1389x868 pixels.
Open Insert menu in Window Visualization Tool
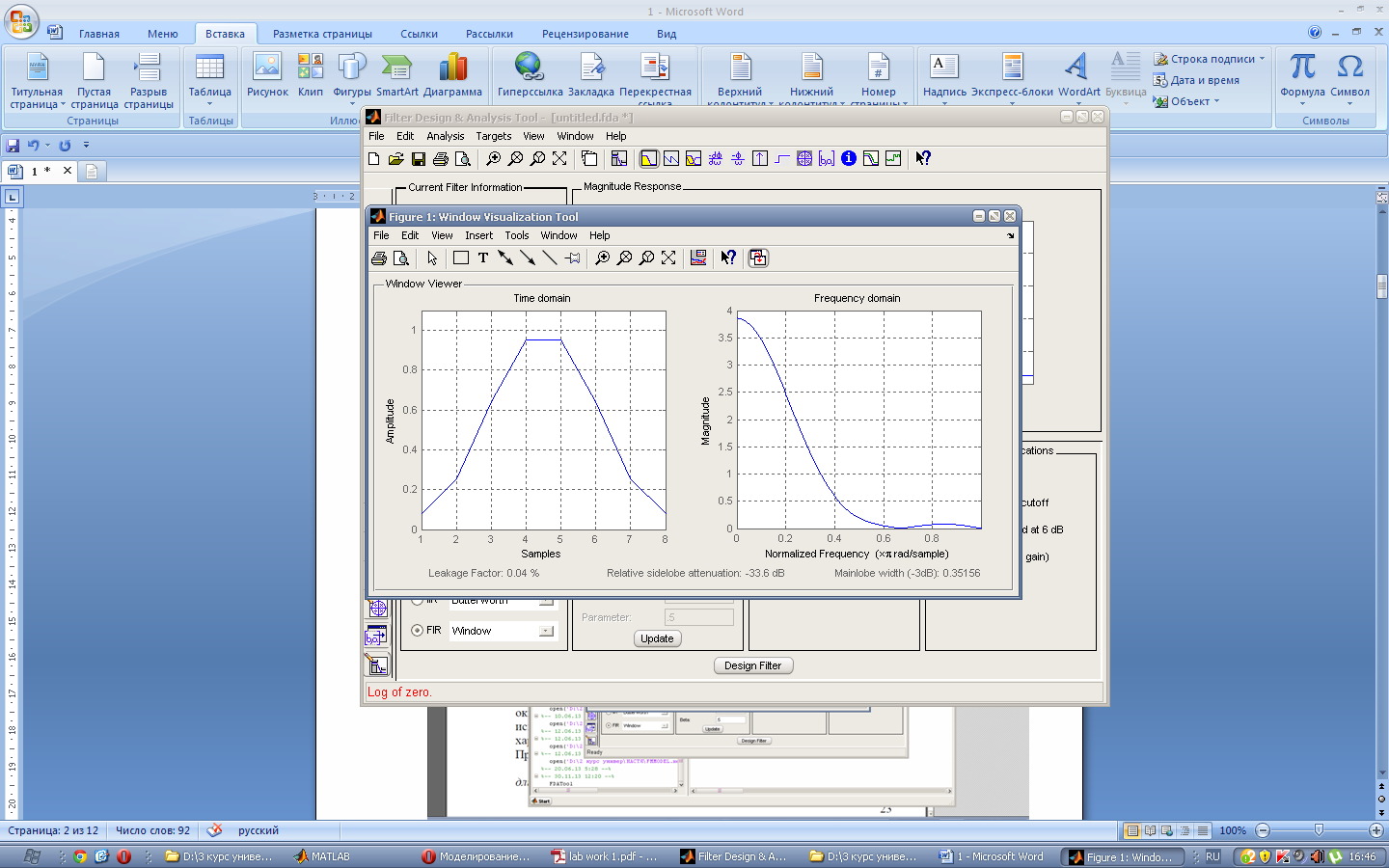(x=478, y=235)
